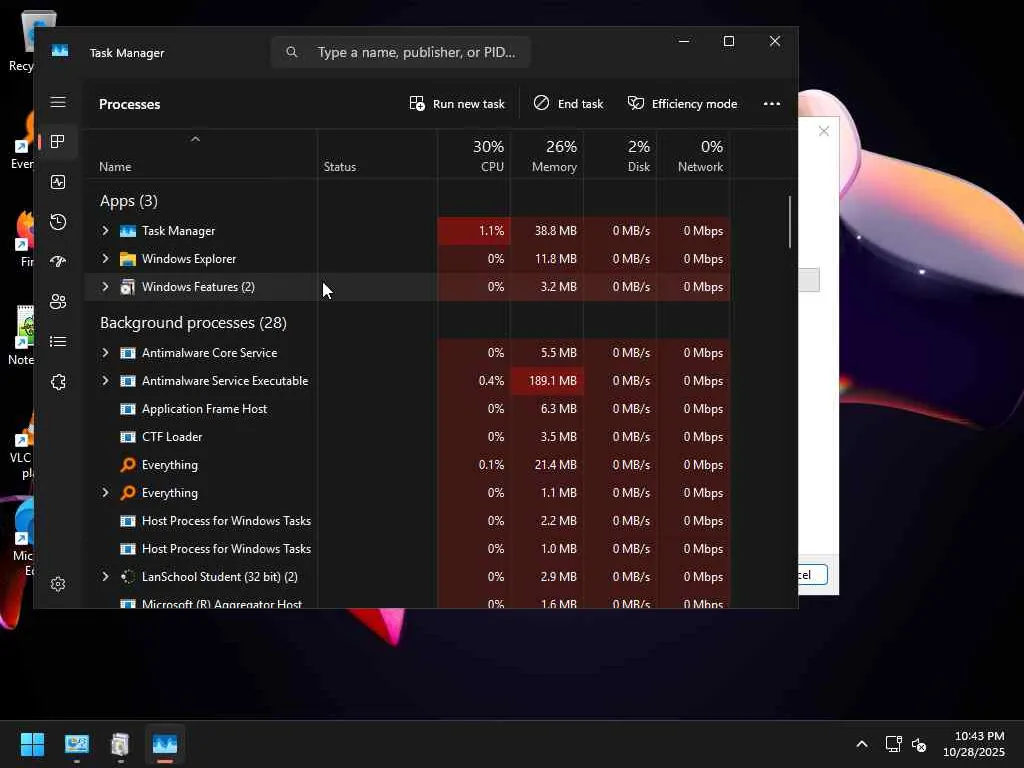Open the Task Manager navigation hamburger menu

pos(58,102)
